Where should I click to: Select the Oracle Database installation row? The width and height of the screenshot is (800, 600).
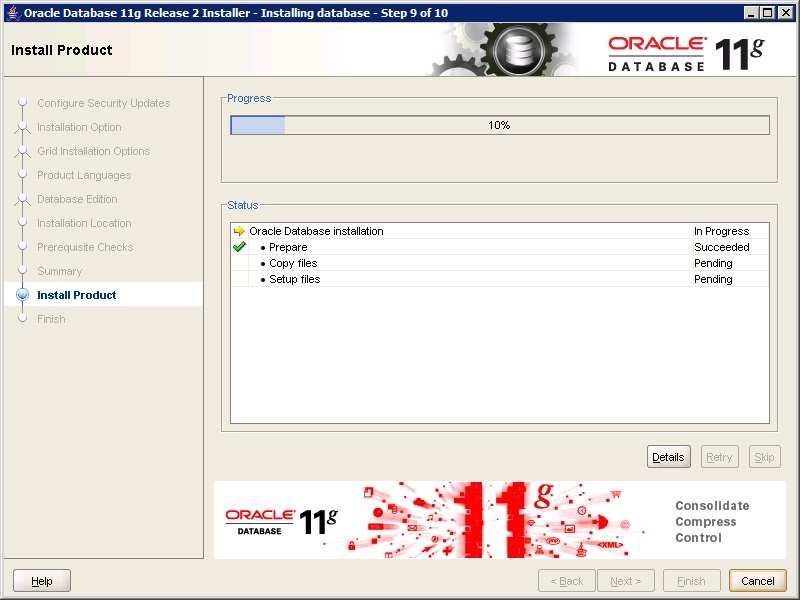pyautogui.click(x=499, y=231)
